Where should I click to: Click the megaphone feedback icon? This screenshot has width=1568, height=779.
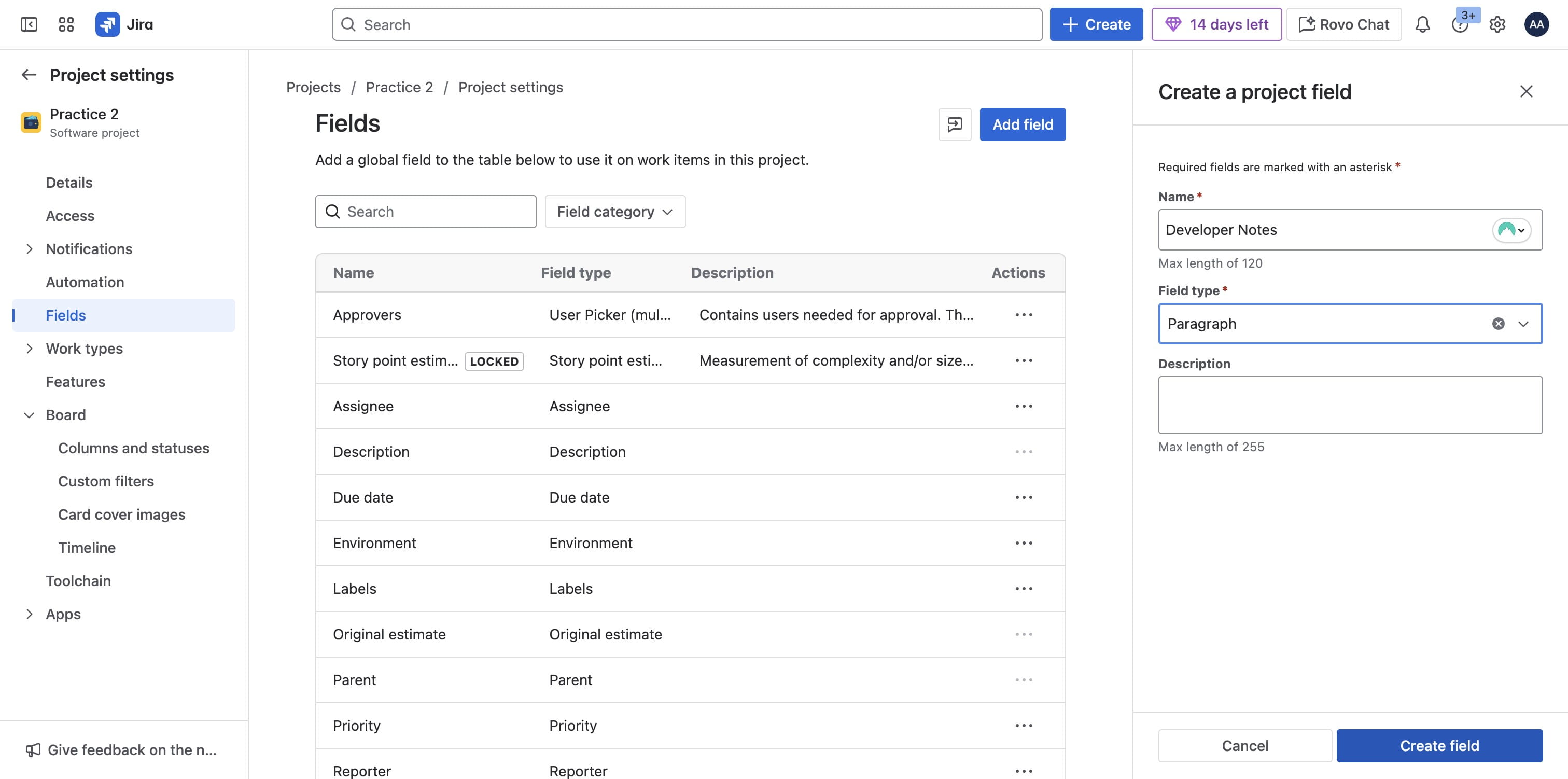[x=33, y=750]
